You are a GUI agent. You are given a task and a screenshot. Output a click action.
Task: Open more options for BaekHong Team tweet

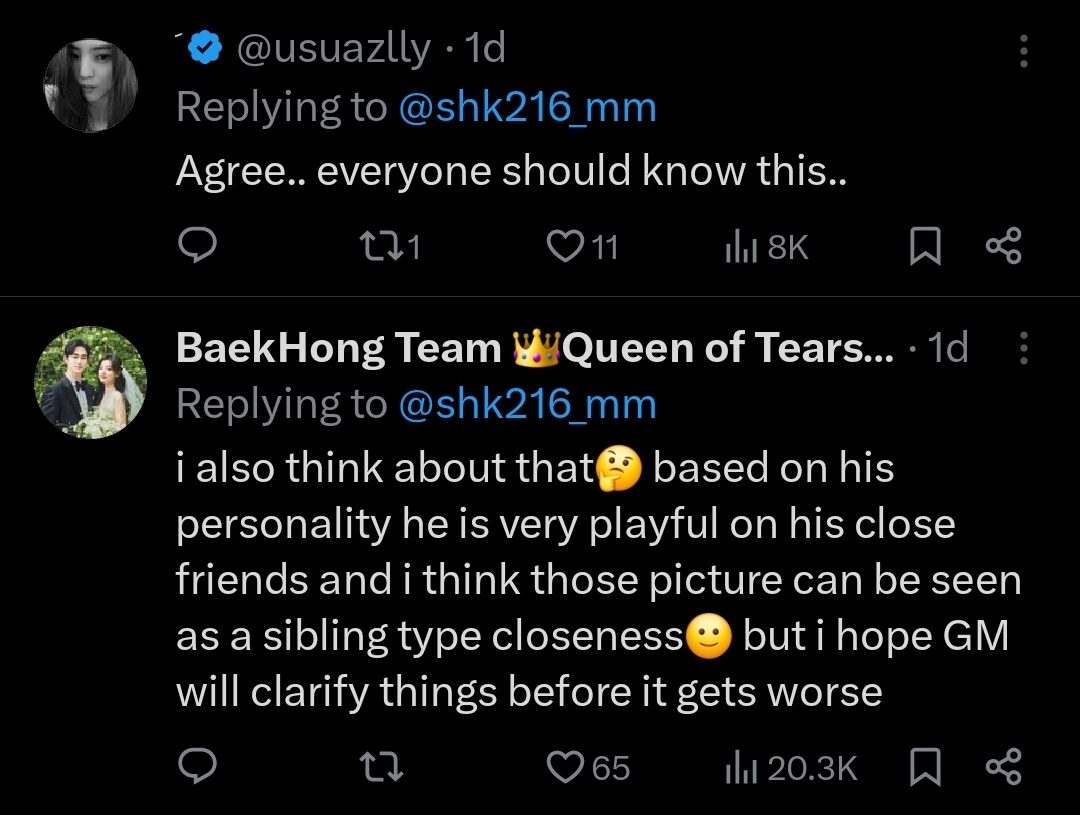(1023, 347)
